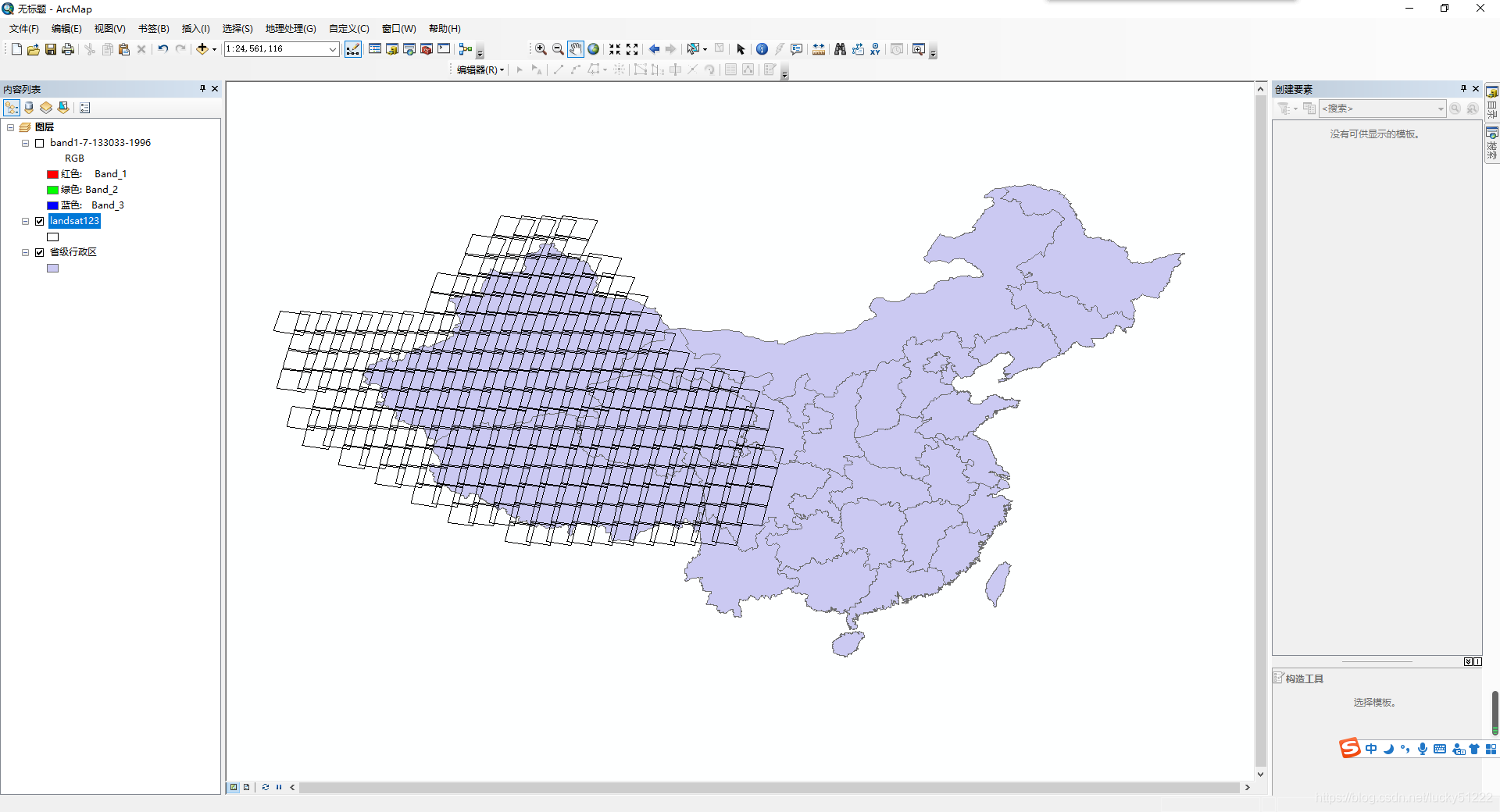This screenshot has height=812, width=1500.
Task: Open the ArcToolbox red toolbox icon
Action: [427, 49]
